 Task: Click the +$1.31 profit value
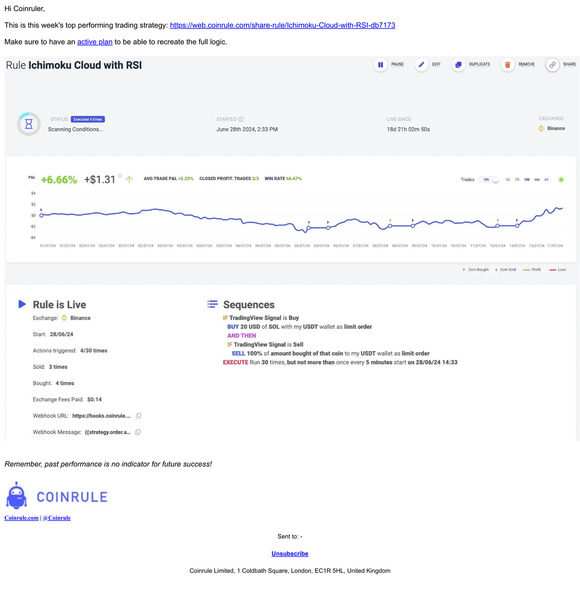click(100, 179)
